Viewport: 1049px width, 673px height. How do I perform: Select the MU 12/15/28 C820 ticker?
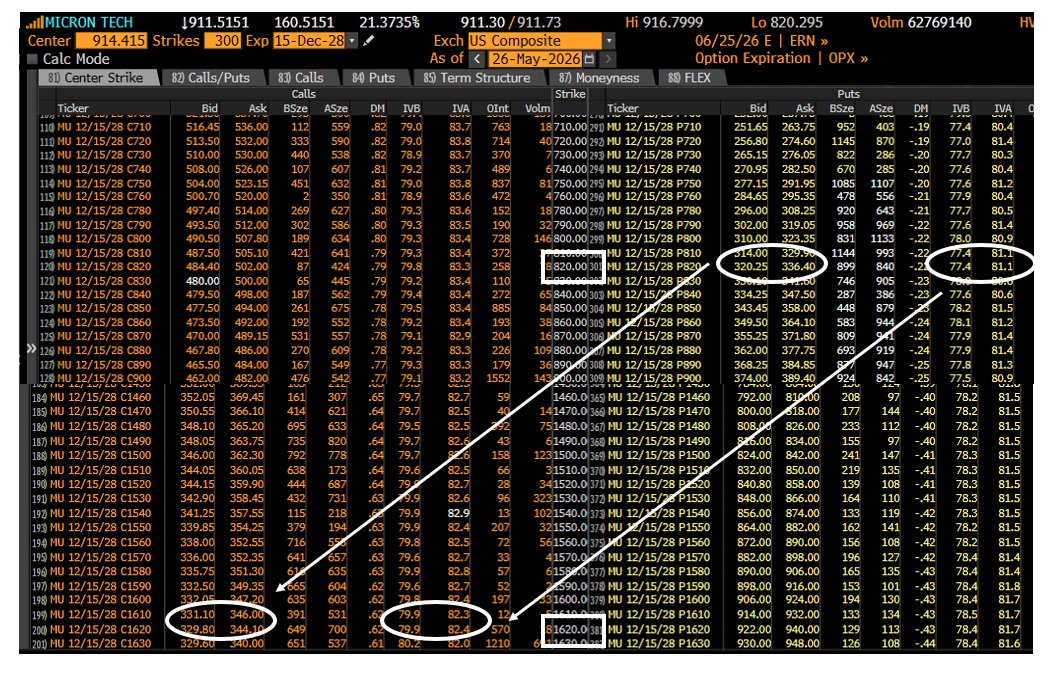pyautogui.click(x=104, y=267)
